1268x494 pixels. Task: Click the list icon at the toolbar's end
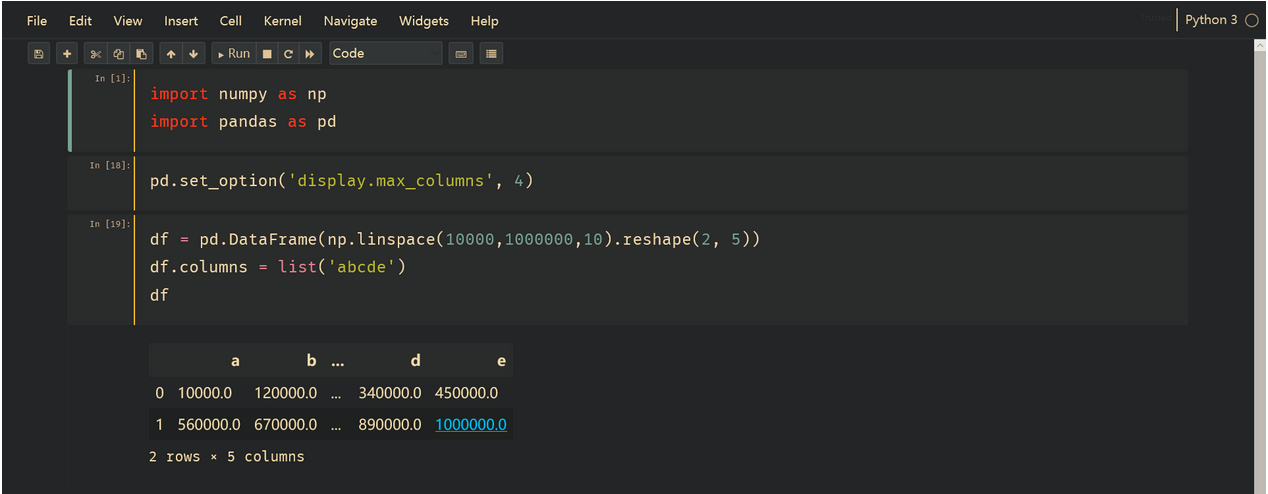491,54
